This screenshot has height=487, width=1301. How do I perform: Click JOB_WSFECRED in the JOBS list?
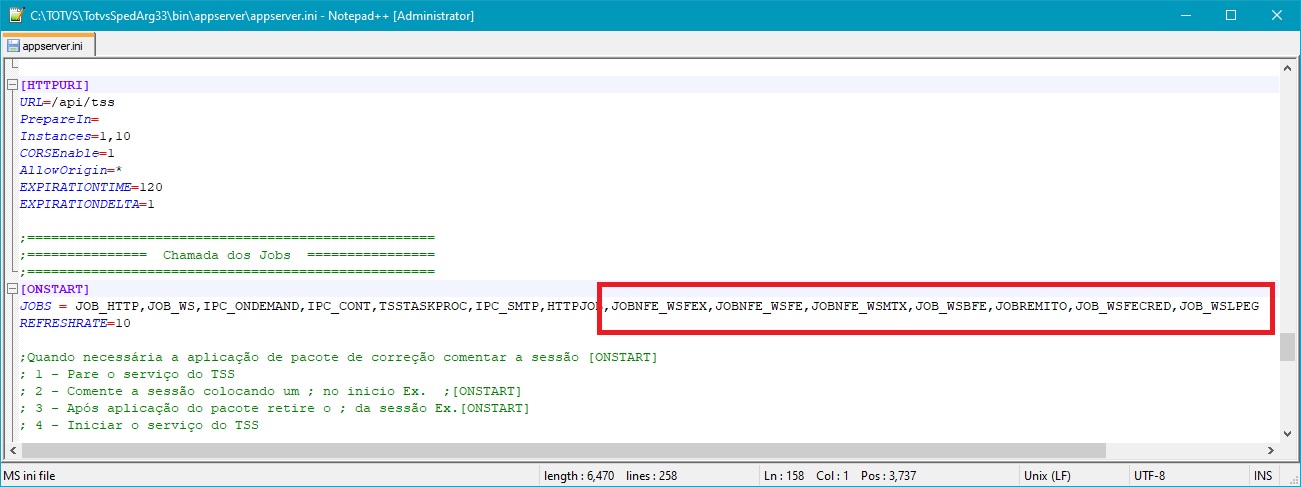pyautogui.click(x=1124, y=306)
